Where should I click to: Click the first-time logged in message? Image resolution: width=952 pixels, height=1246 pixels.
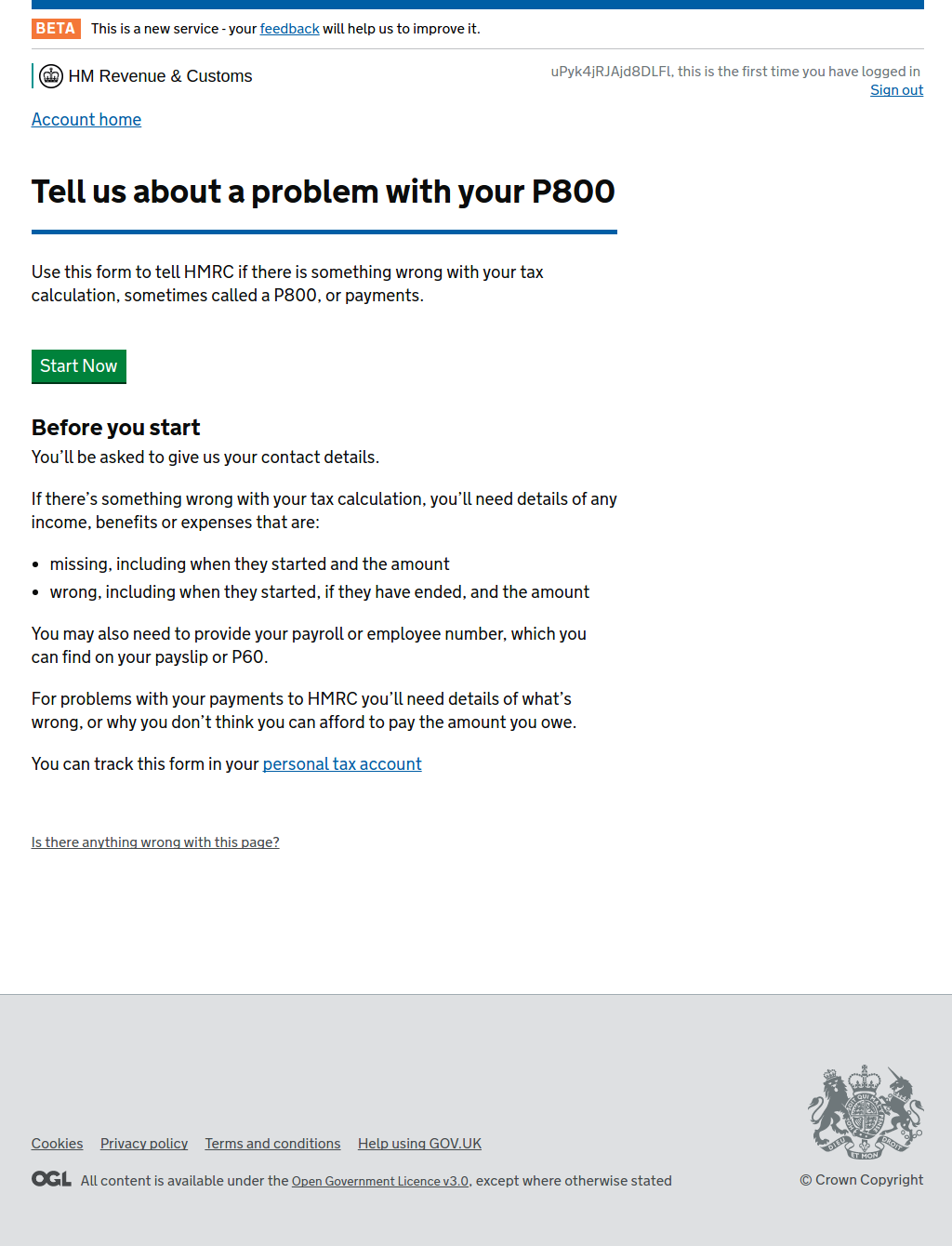tap(734, 72)
